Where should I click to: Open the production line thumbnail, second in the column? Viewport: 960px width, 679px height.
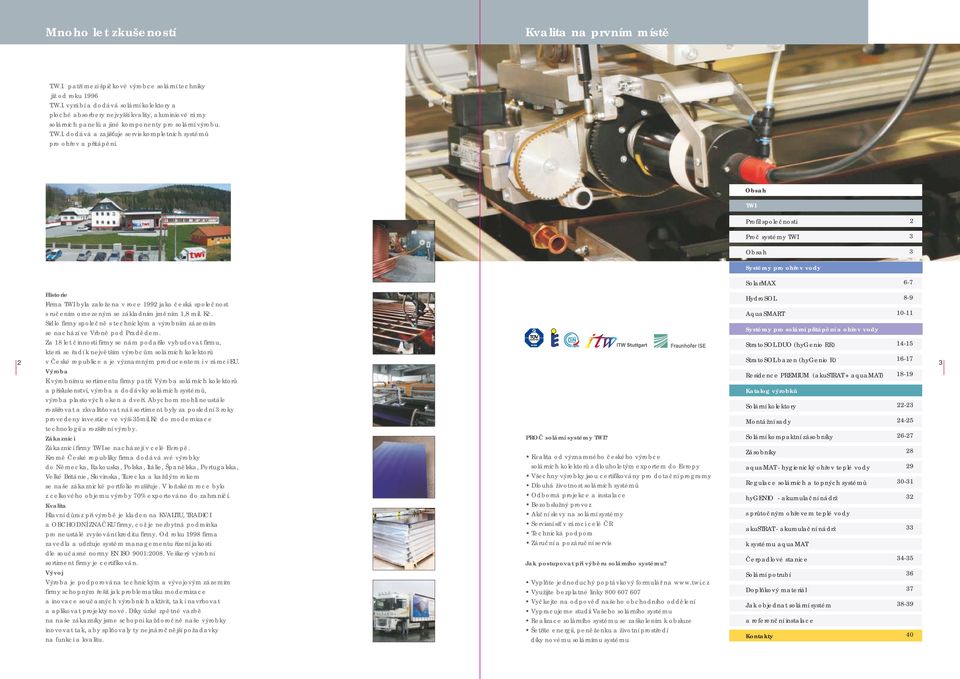(404, 323)
